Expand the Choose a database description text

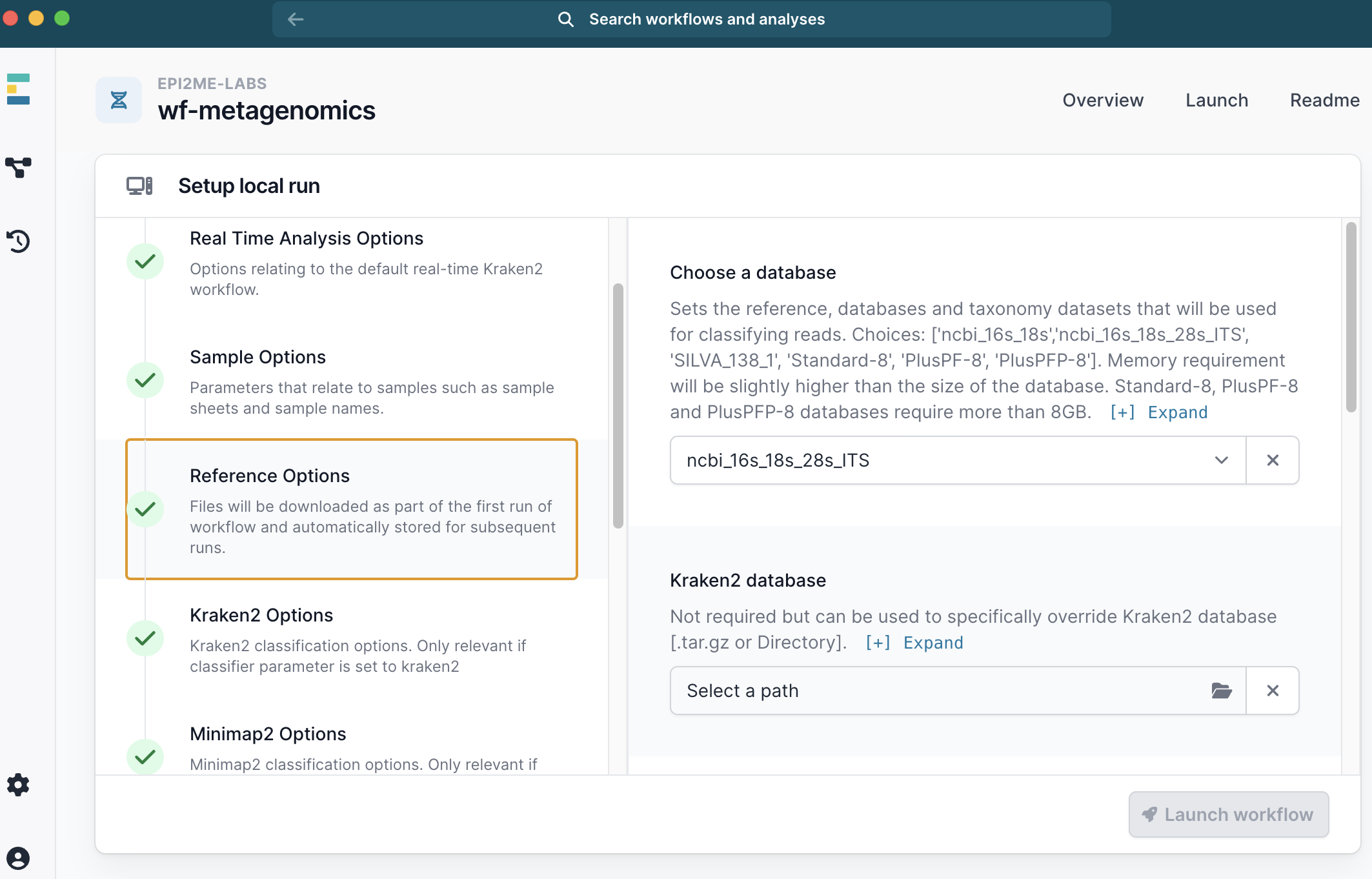point(1177,412)
